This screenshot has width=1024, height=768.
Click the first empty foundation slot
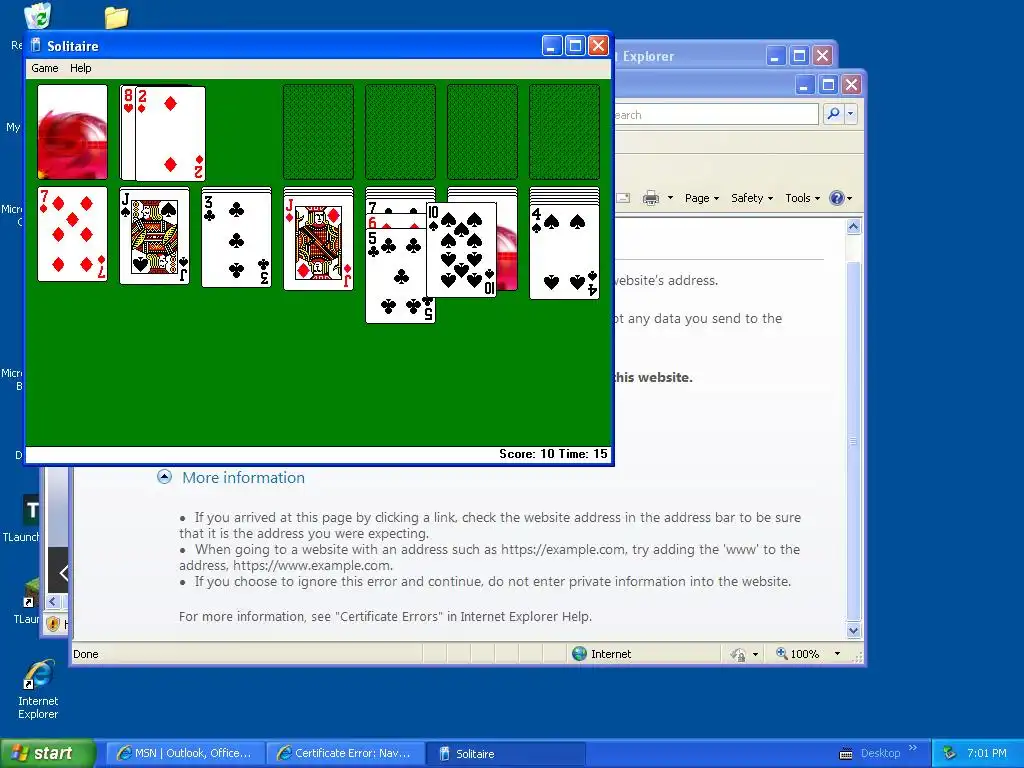pos(319,131)
